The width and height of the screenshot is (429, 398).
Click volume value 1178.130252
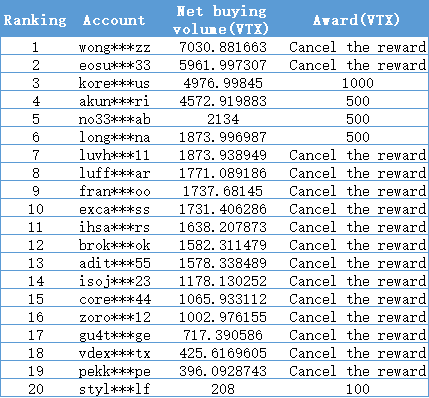pos(223,281)
